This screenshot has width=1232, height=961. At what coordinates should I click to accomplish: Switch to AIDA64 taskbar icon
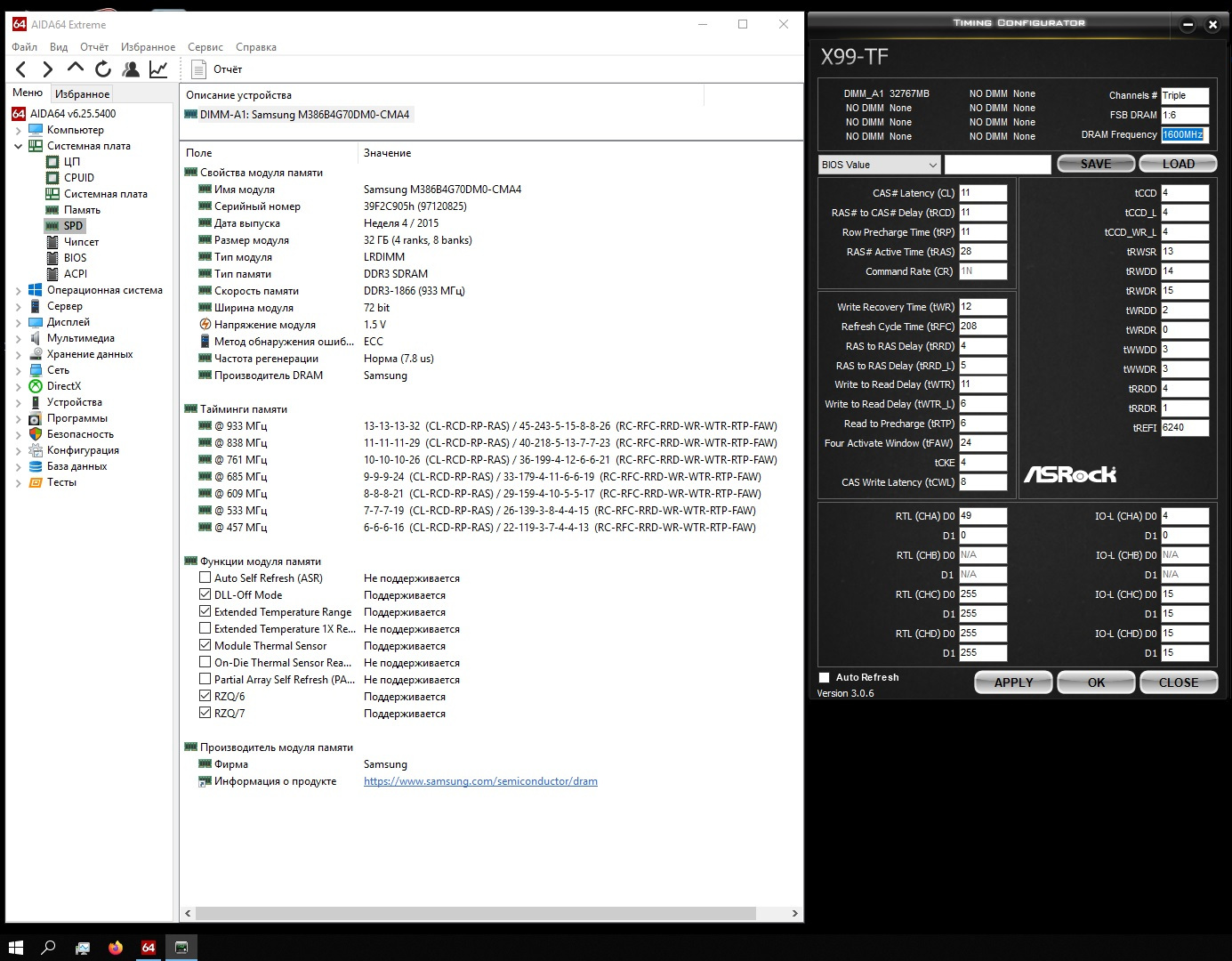pos(149,948)
